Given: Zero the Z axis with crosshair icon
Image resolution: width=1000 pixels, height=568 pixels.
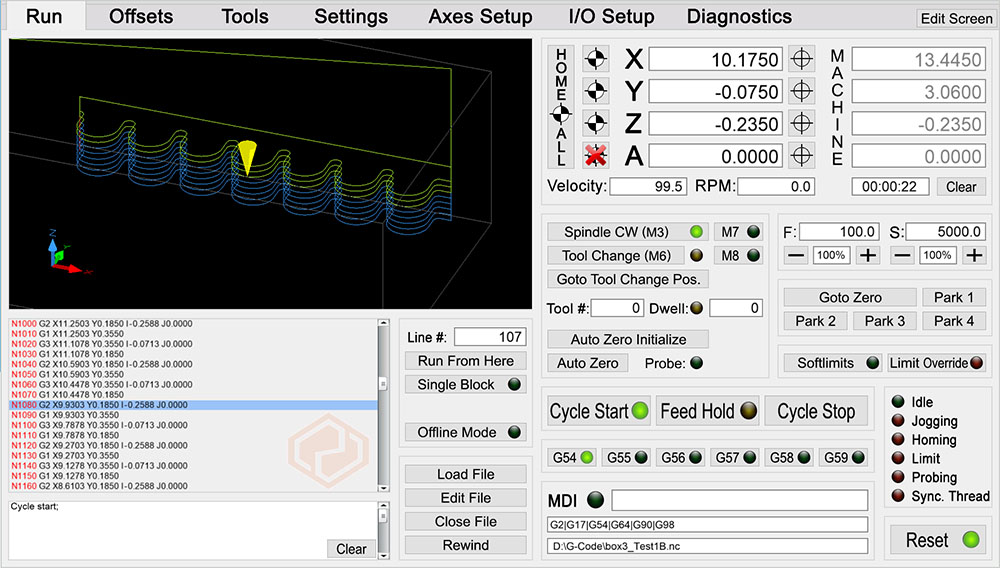Looking at the screenshot, I should (801, 124).
